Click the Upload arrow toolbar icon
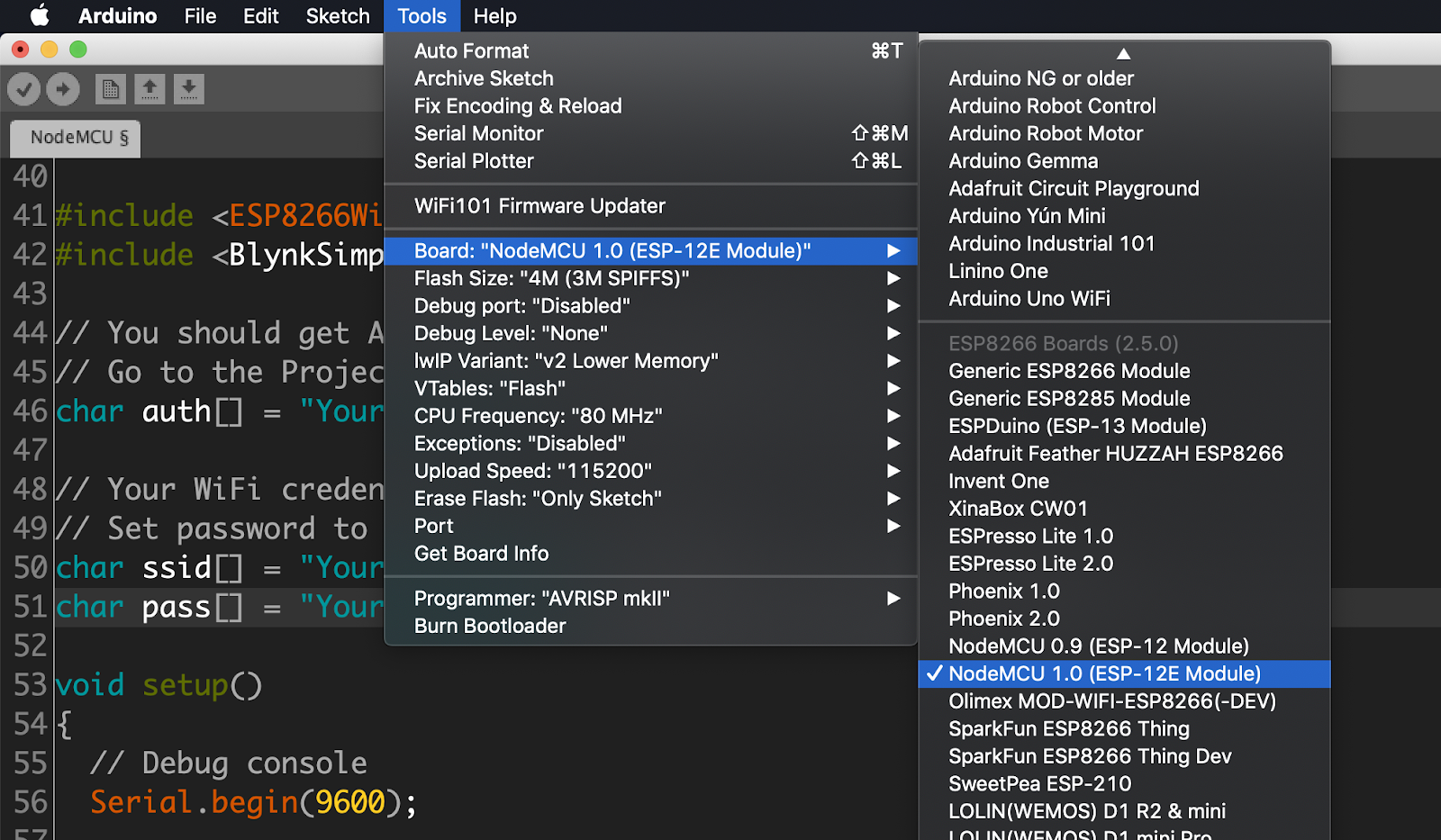 [x=63, y=89]
